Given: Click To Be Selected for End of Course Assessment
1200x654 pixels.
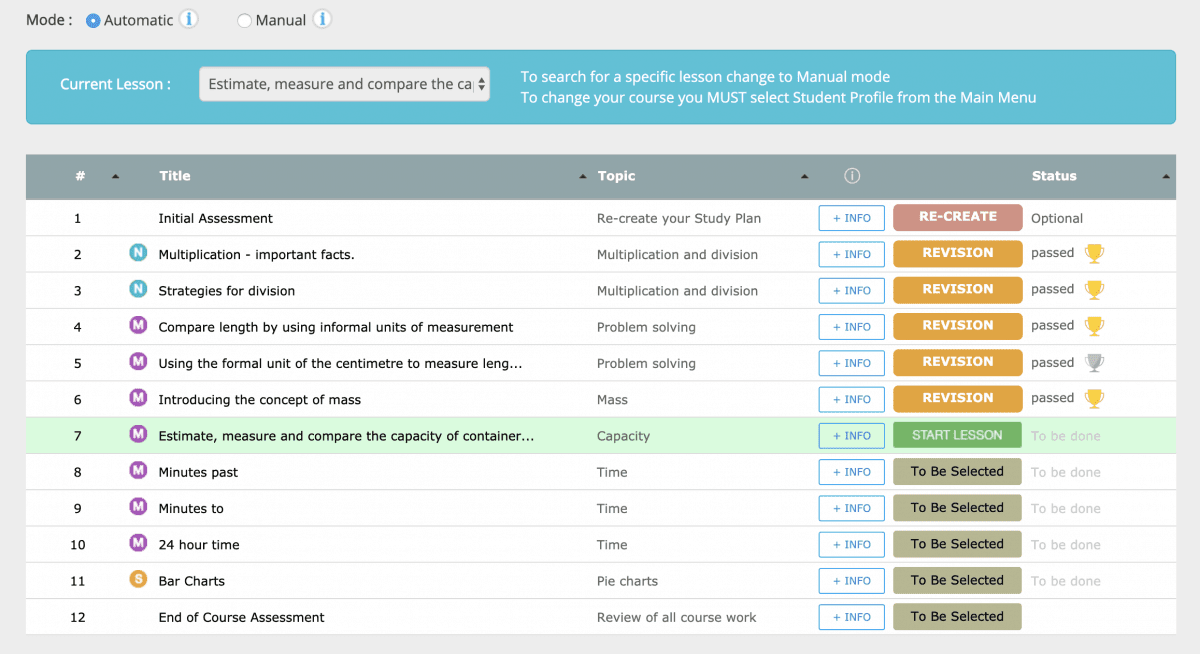Looking at the screenshot, I should pos(958,617).
